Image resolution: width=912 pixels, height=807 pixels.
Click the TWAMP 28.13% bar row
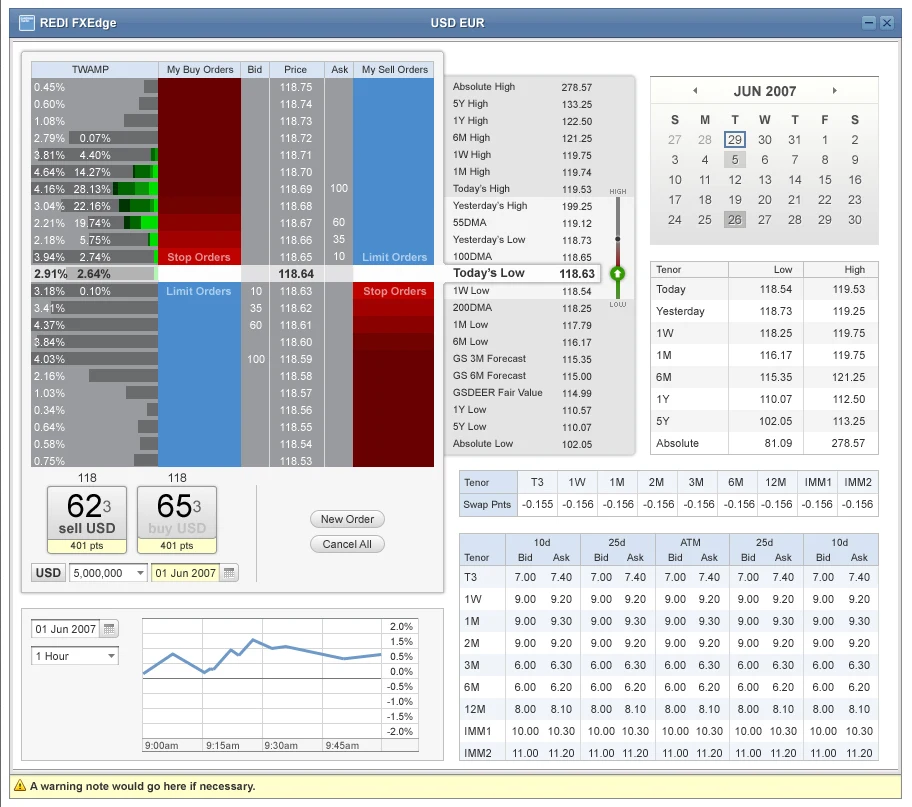pos(95,189)
